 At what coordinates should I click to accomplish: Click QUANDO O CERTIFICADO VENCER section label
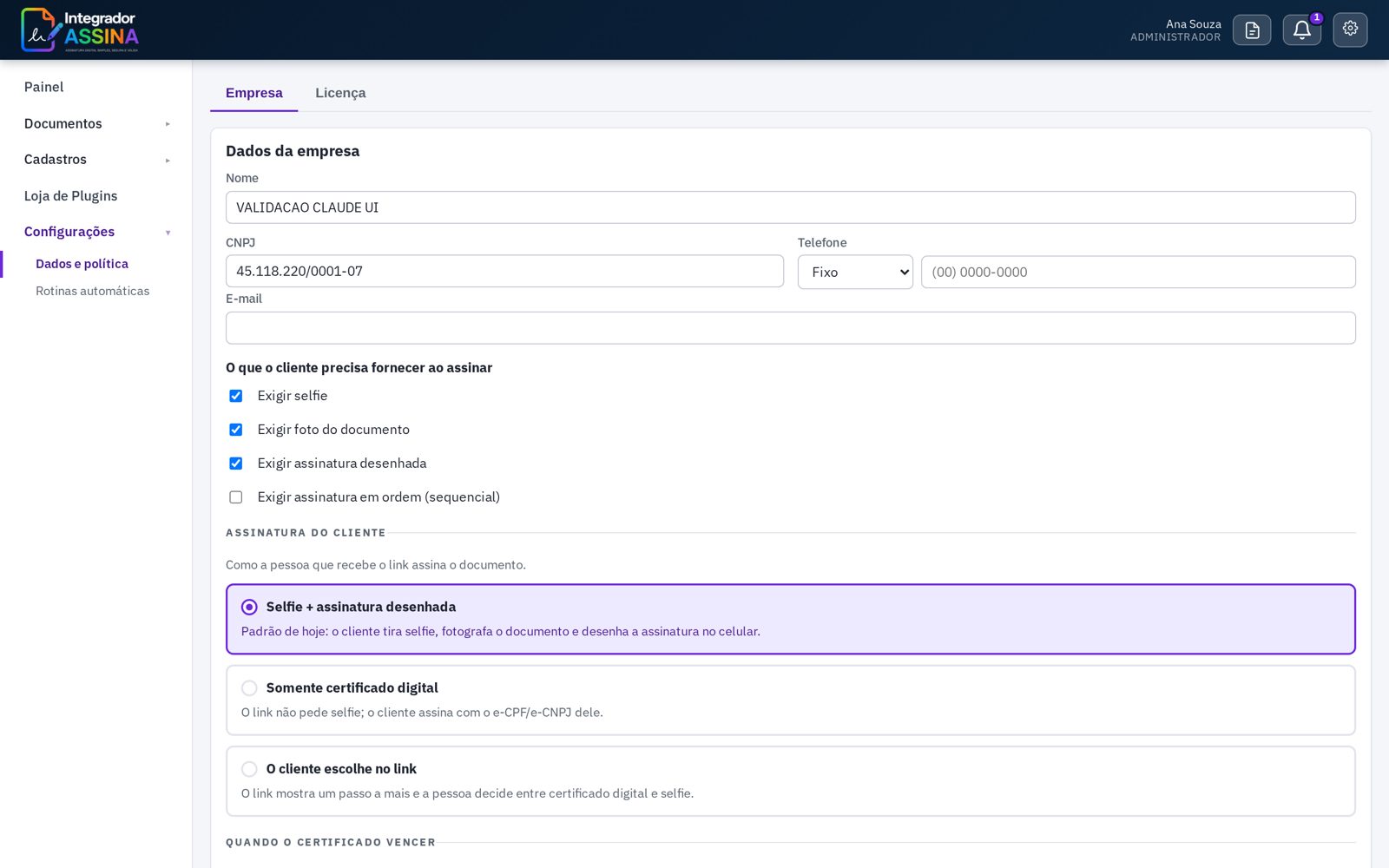331,843
